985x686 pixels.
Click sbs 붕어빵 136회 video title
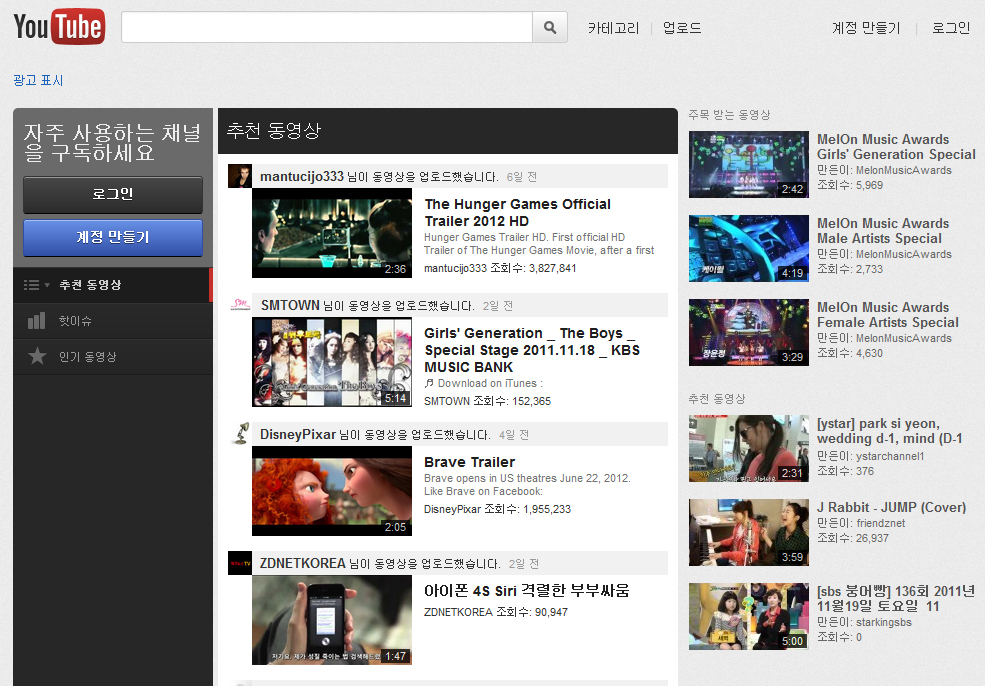click(x=896, y=599)
